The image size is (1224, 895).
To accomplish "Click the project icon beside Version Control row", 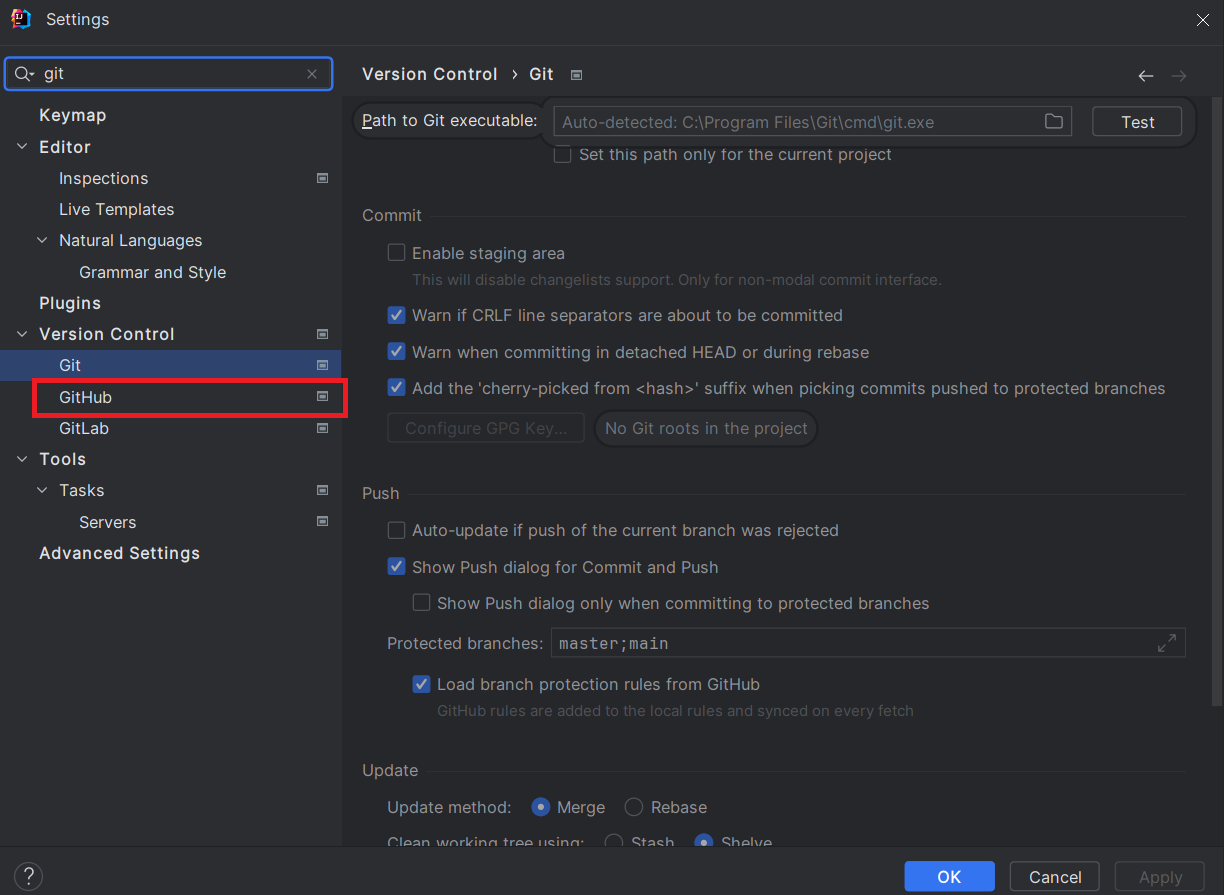I will pos(322,334).
